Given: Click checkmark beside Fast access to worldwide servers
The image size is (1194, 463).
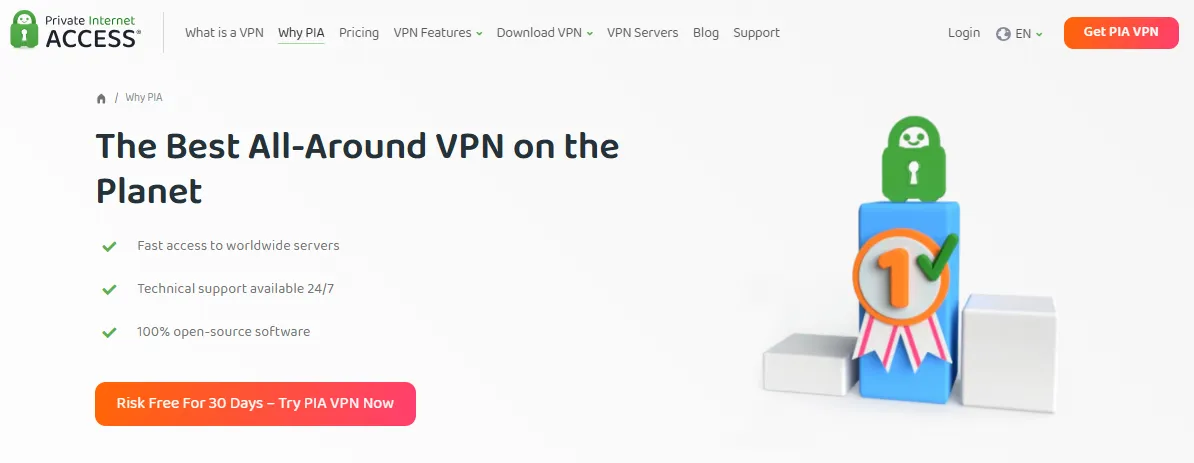Looking at the screenshot, I should (110, 246).
